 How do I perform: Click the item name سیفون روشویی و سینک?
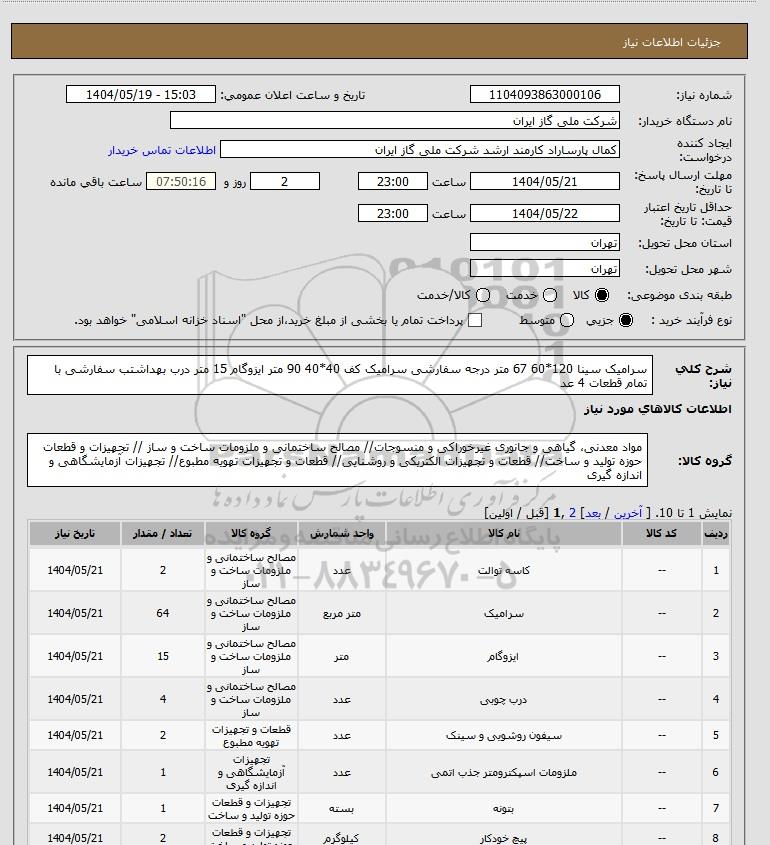pyautogui.click(x=504, y=736)
